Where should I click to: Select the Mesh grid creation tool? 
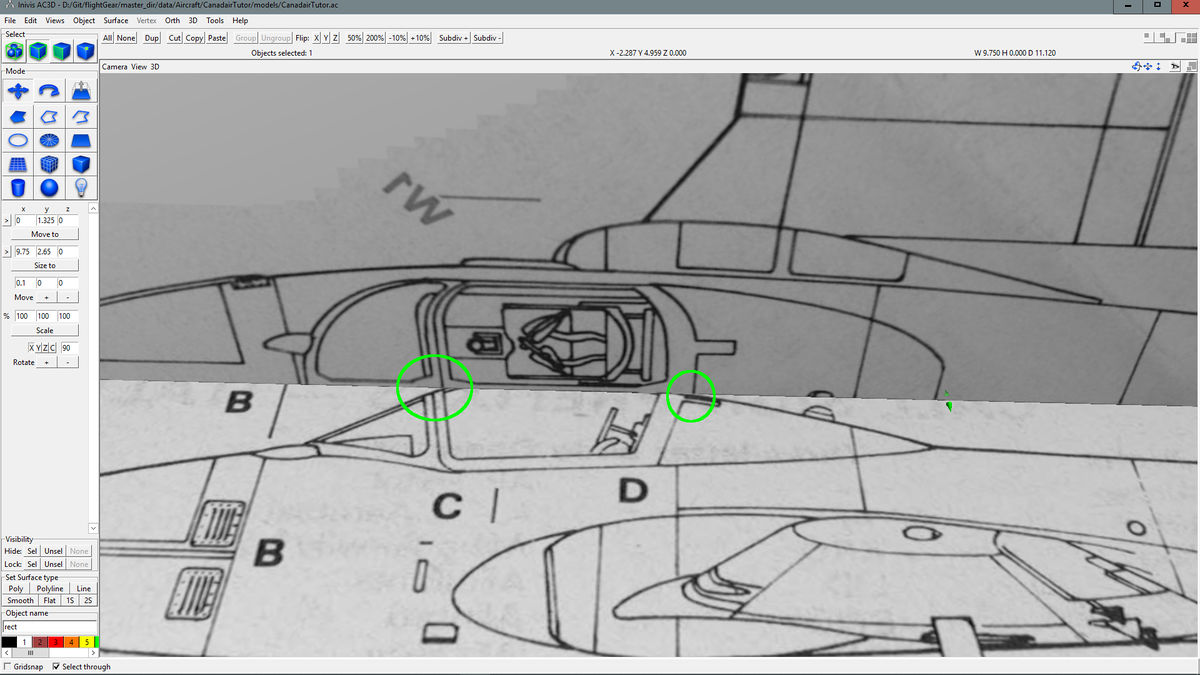click(20, 165)
